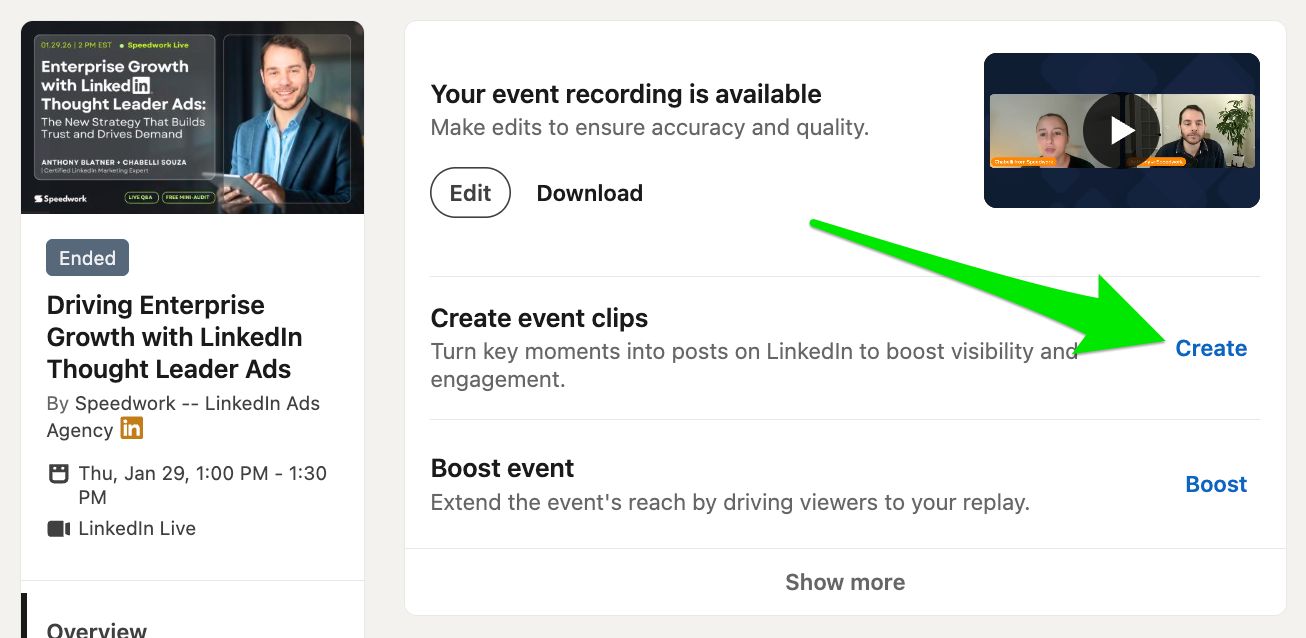Click the Create event clips heading
This screenshot has height=638, width=1306.
539,318
